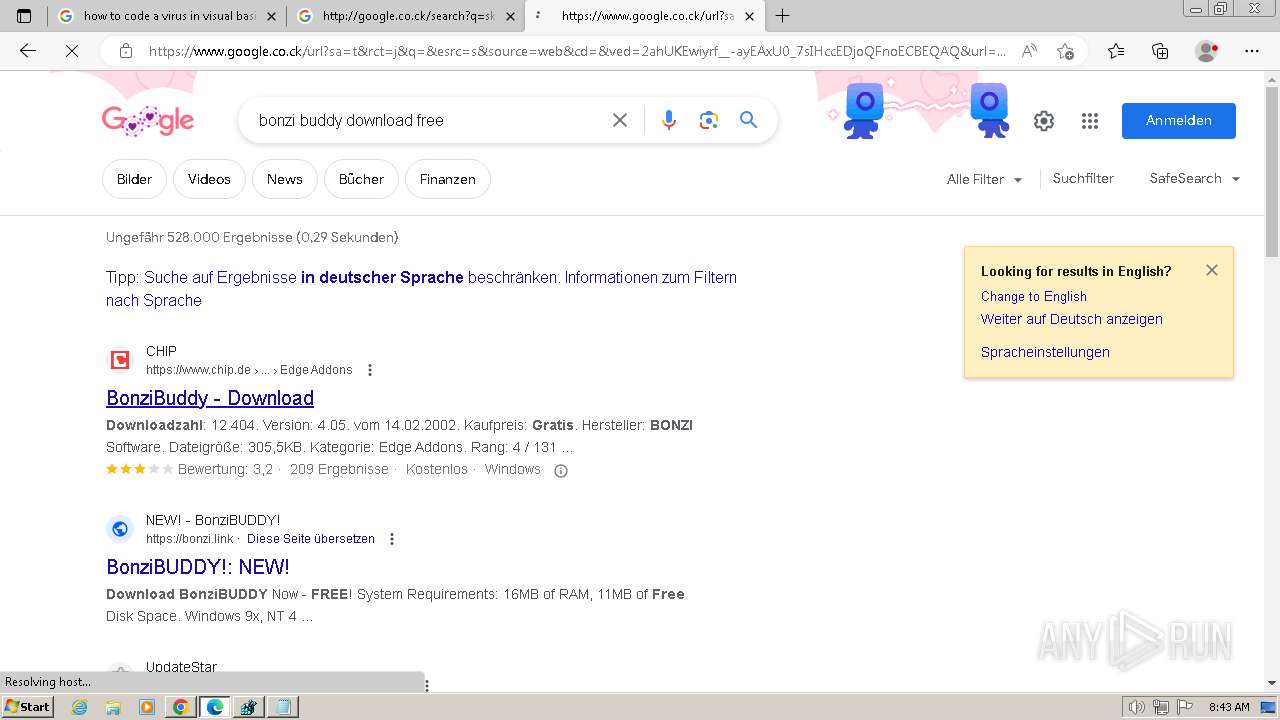This screenshot has height=720, width=1280.
Task: Open a new browser tab
Action: pyautogui.click(x=782, y=16)
